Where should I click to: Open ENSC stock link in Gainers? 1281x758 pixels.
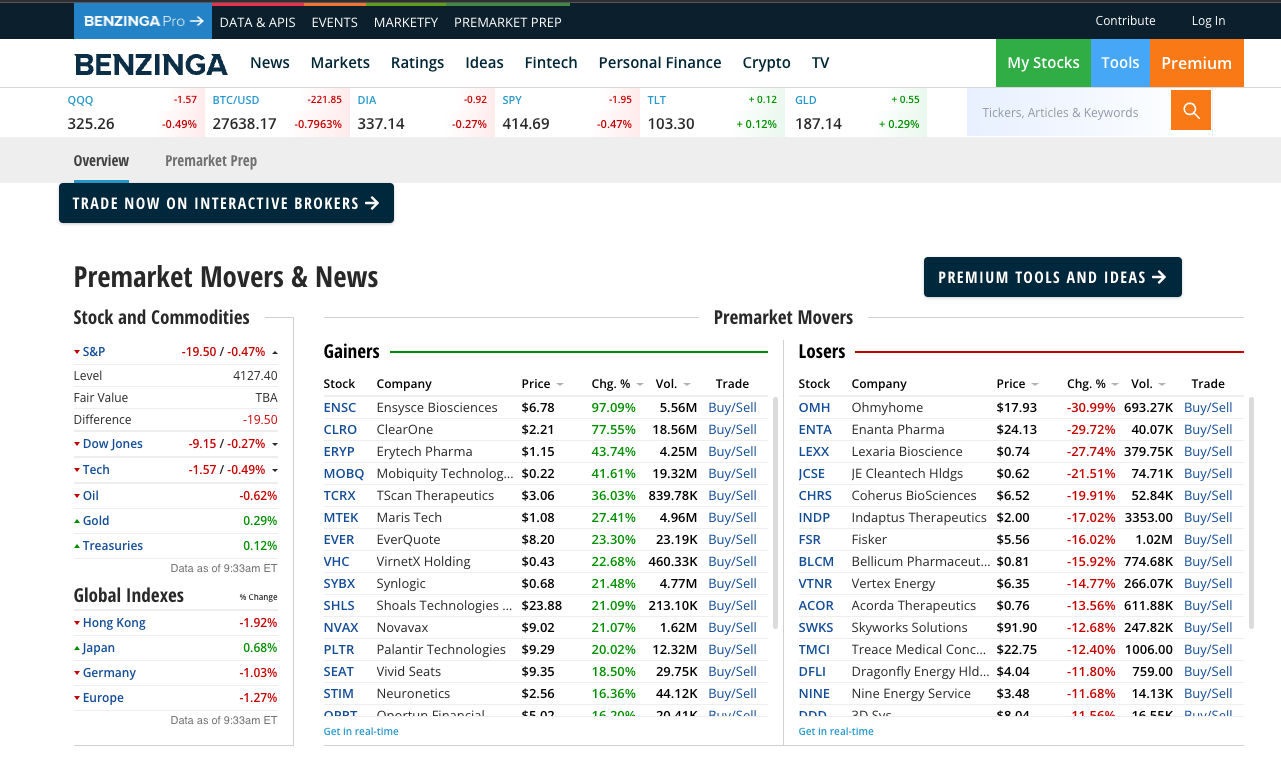click(x=340, y=408)
